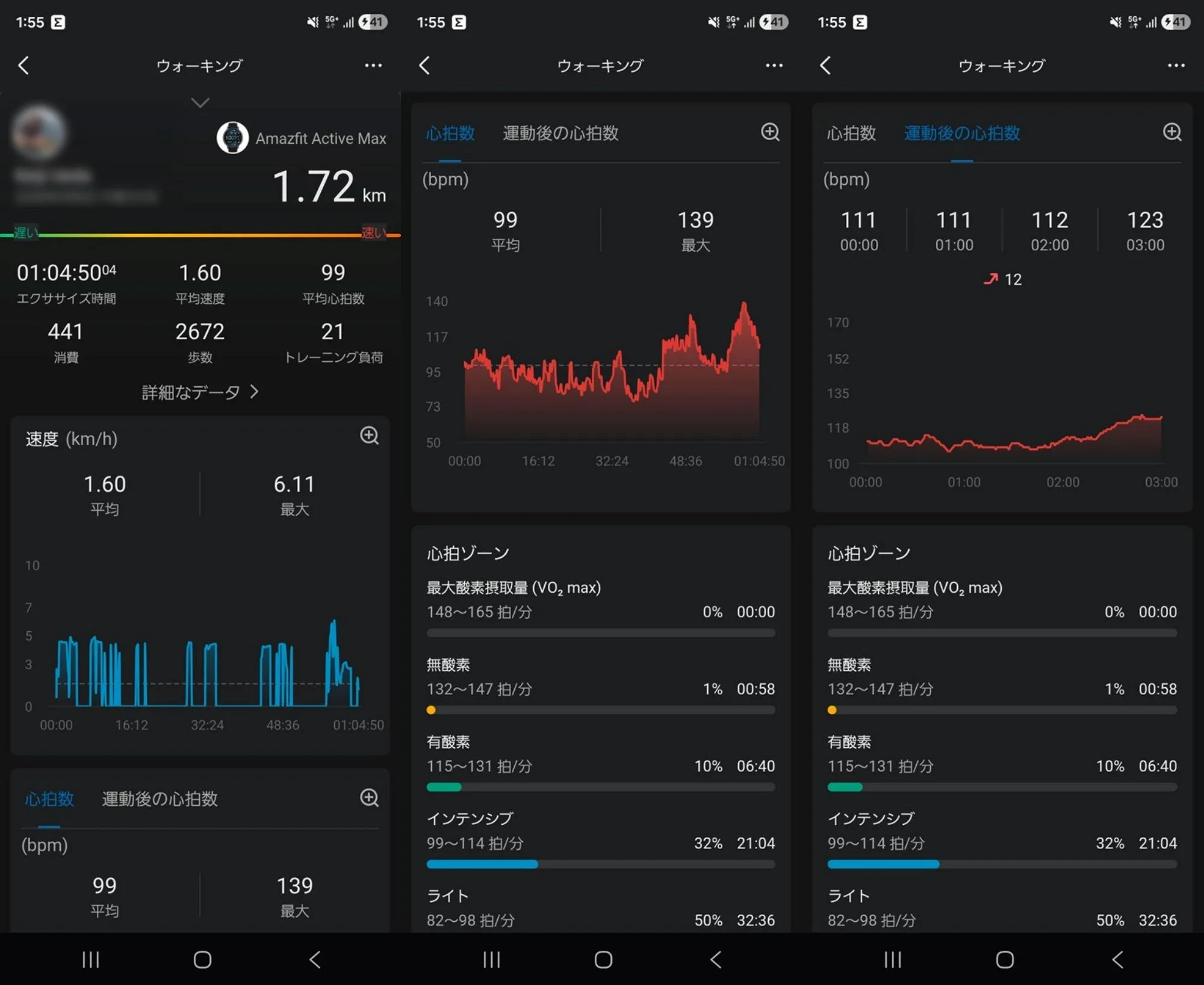Open 運動後の心拍数 tab on left screen
This screenshot has width=1204, height=985.
(x=160, y=799)
